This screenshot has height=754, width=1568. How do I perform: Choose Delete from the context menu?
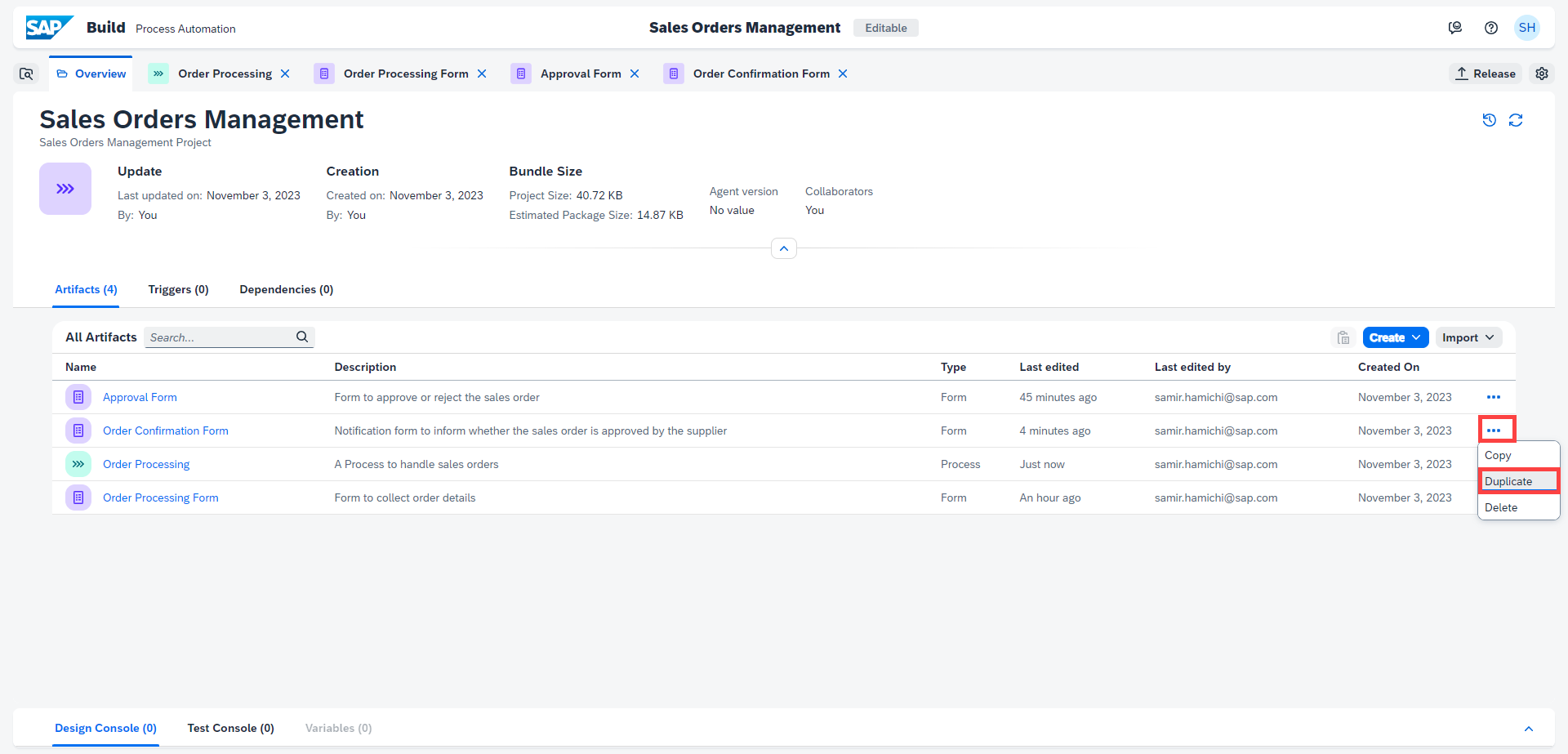(1519, 507)
